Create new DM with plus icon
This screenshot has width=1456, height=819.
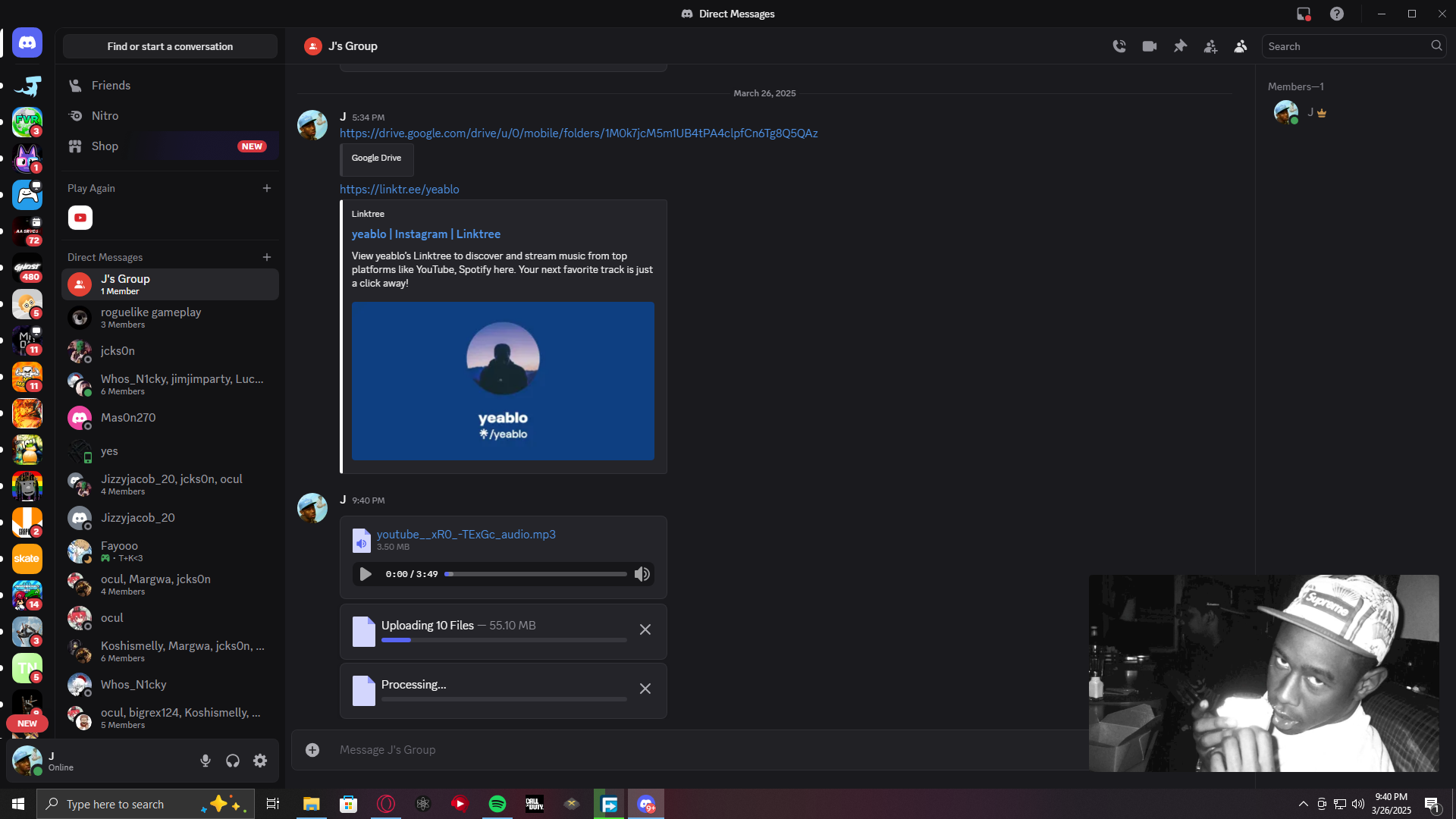[x=267, y=257]
